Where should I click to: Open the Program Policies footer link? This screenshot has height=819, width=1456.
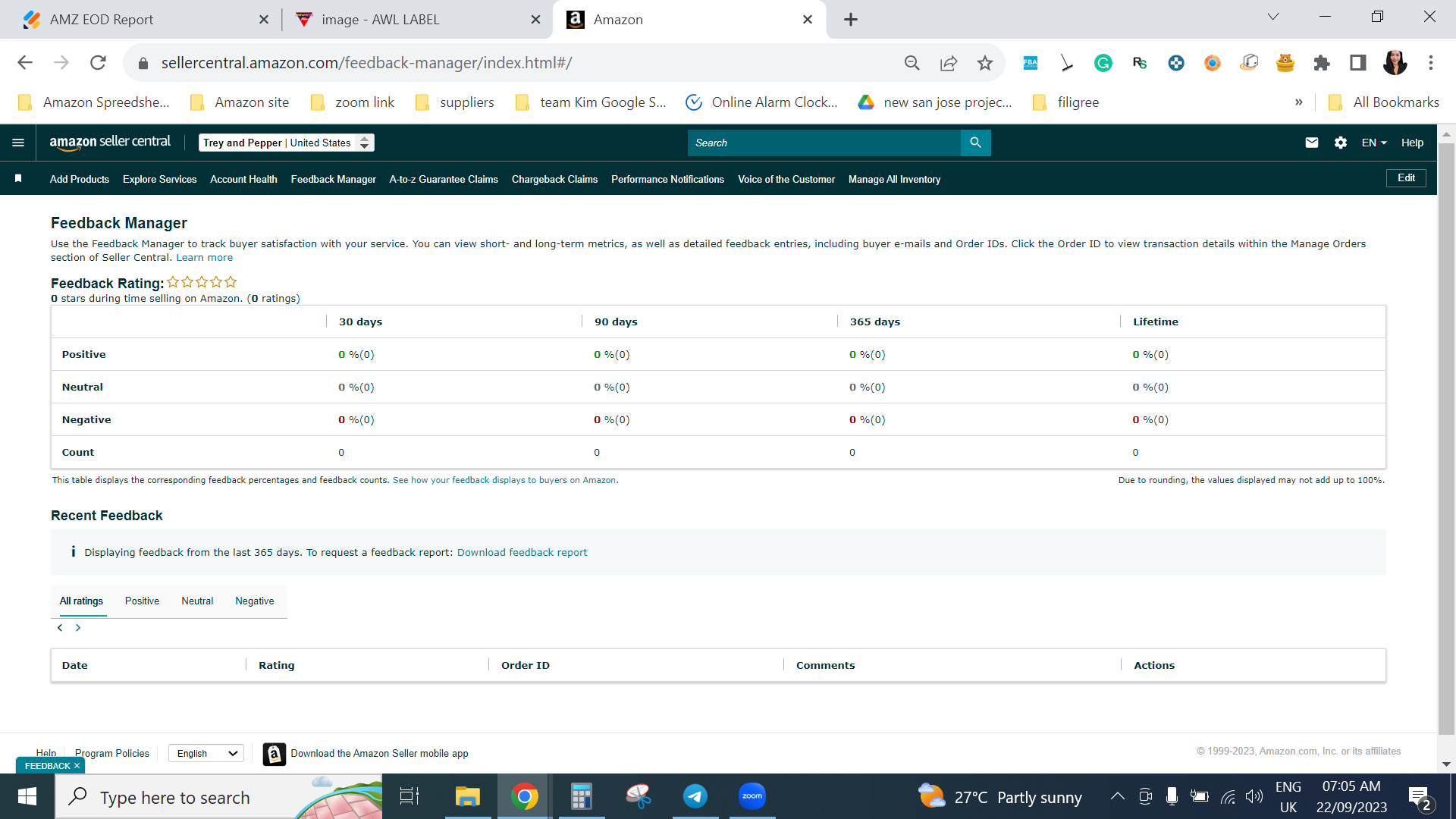(x=111, y=754)
